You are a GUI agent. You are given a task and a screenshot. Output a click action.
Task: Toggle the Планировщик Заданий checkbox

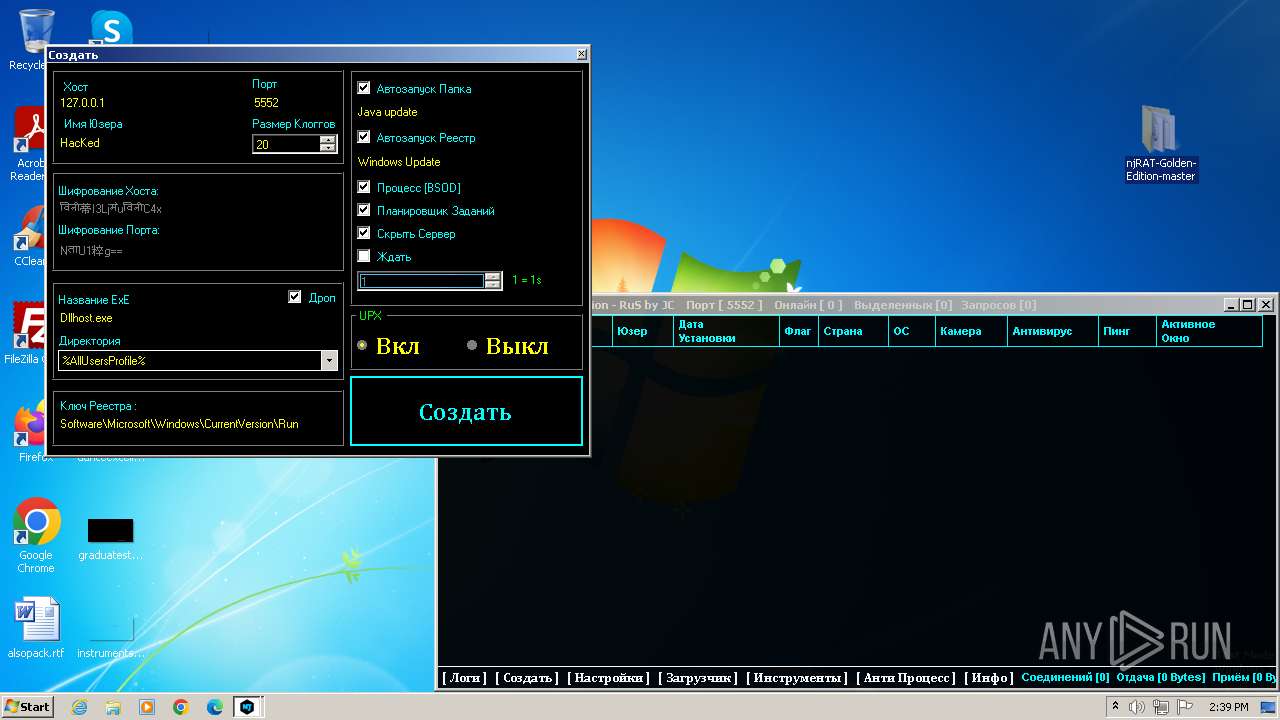click(364, 210)
